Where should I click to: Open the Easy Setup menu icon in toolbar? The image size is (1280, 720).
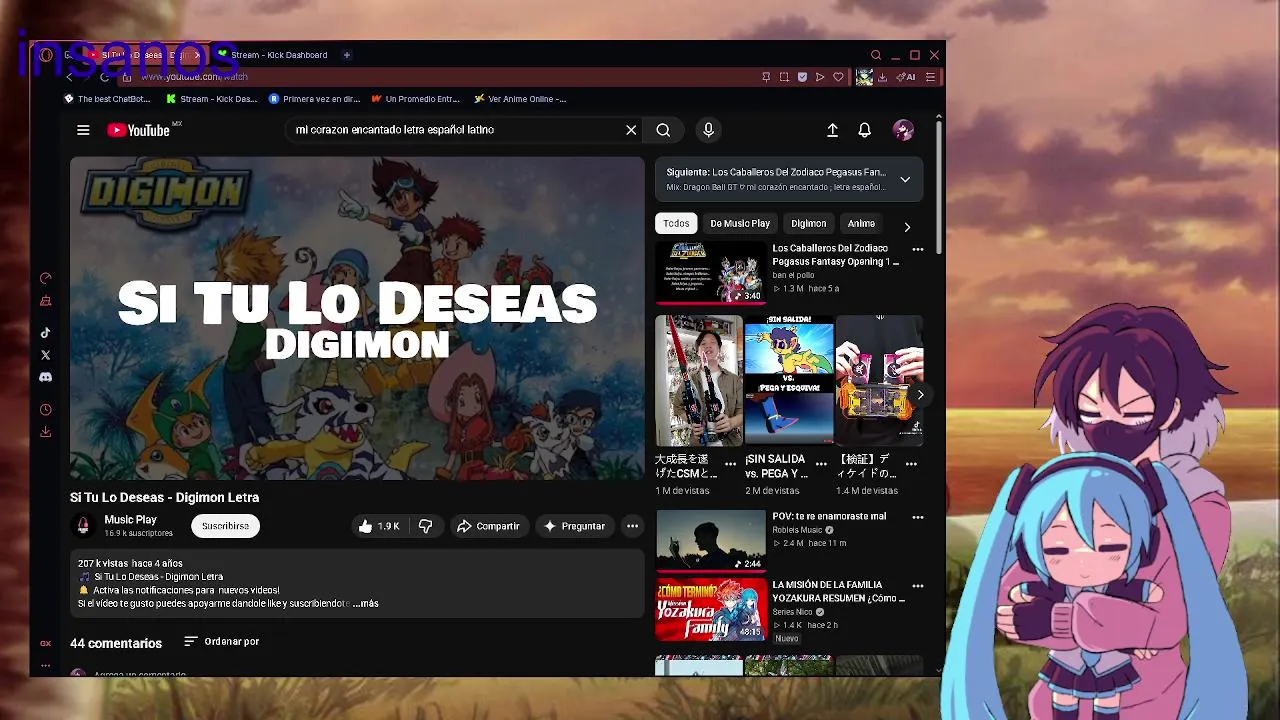[930, 77]
